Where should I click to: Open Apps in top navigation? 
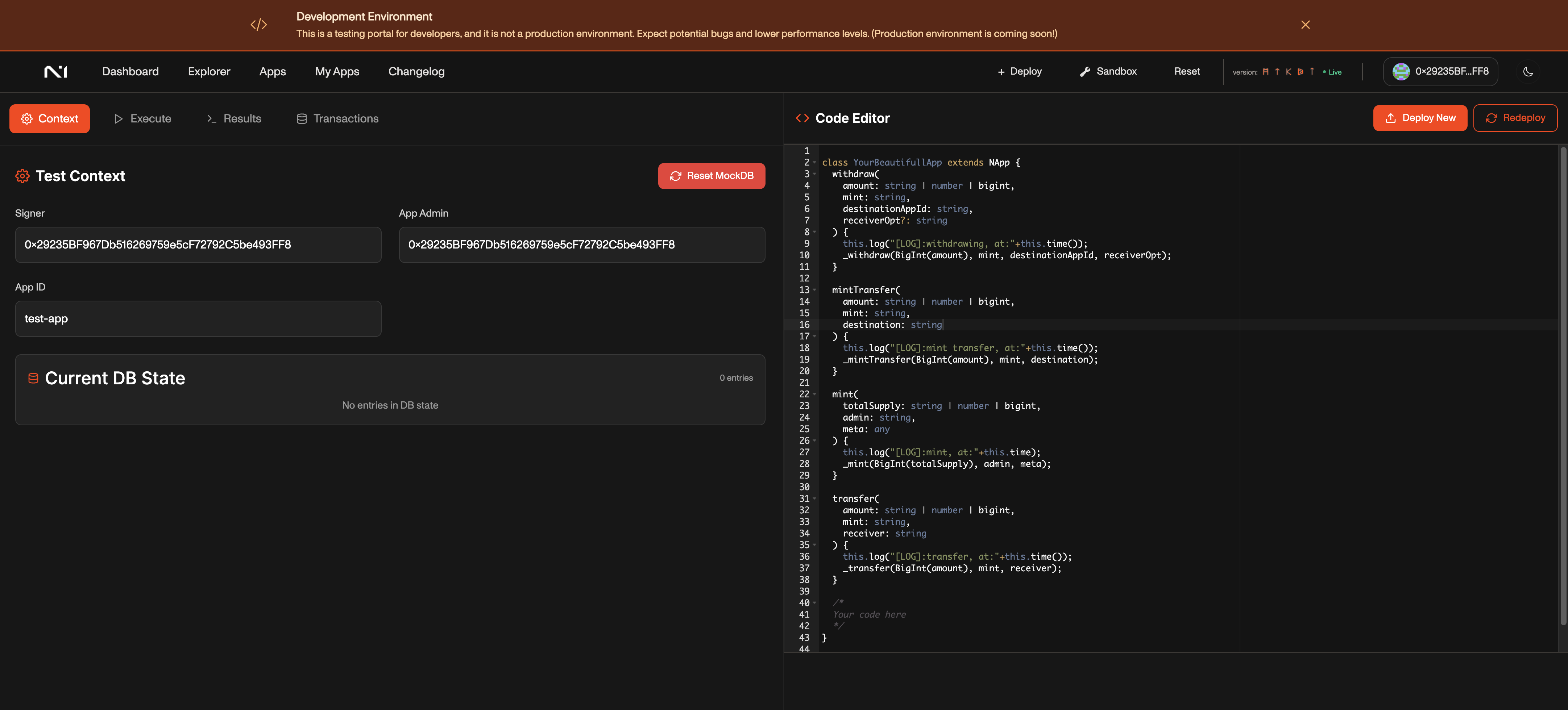(272, 72)
